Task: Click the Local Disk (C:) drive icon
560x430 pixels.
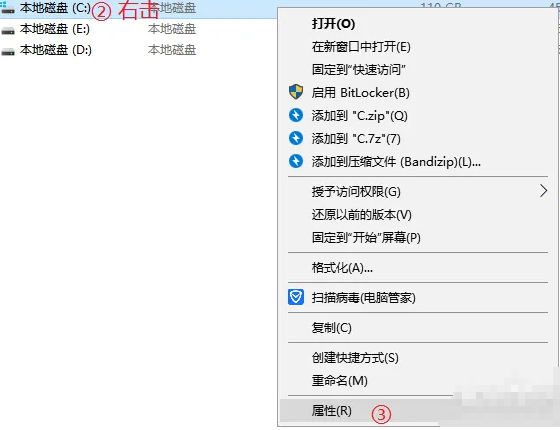Action: pos(8,8)
